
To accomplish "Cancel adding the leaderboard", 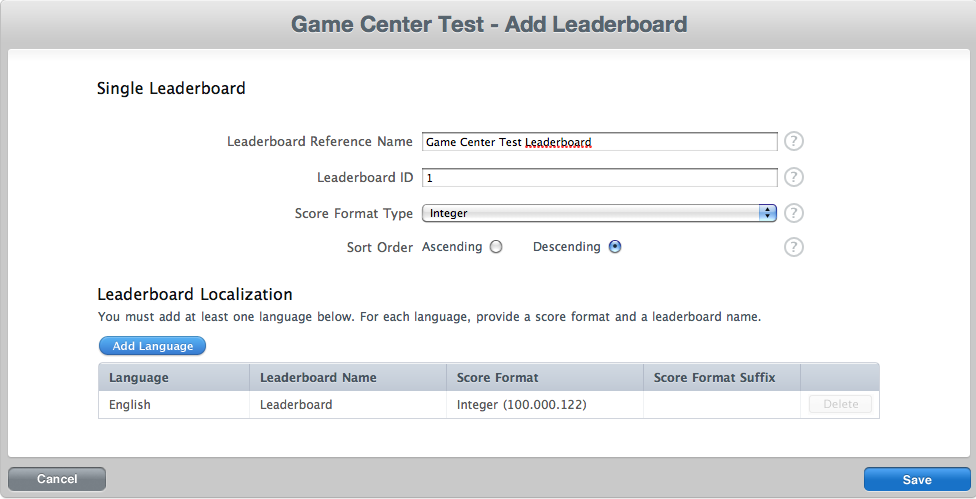I will (57, 479).
